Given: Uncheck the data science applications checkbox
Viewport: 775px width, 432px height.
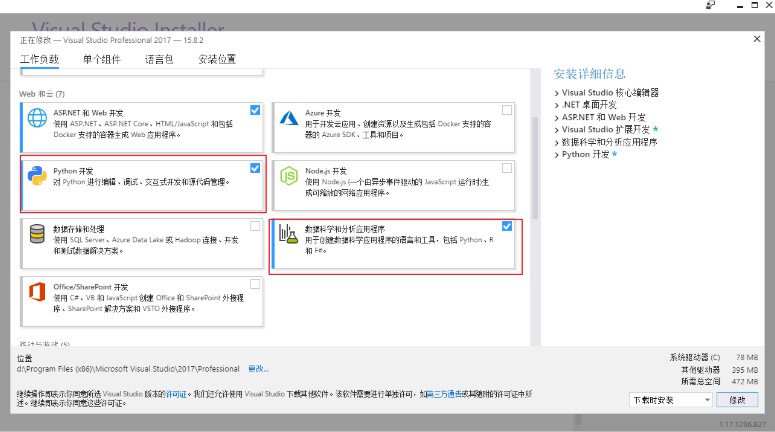Looking at the screenshot, I should tap(507, 226).
